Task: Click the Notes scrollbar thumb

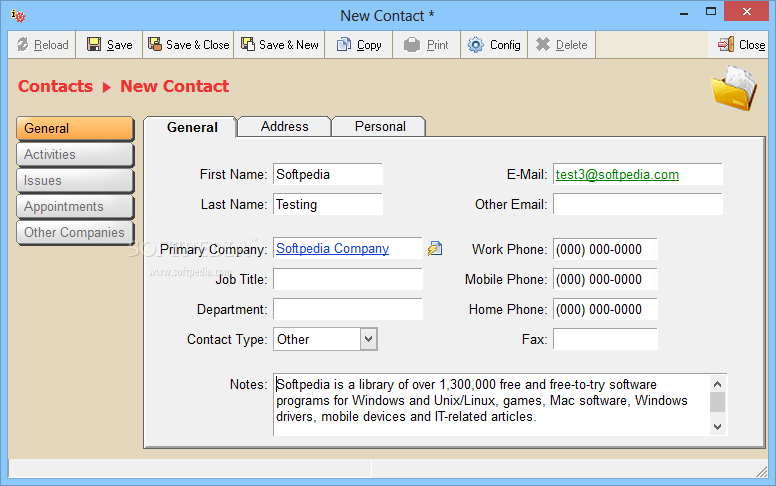Action: pos(718,402)
